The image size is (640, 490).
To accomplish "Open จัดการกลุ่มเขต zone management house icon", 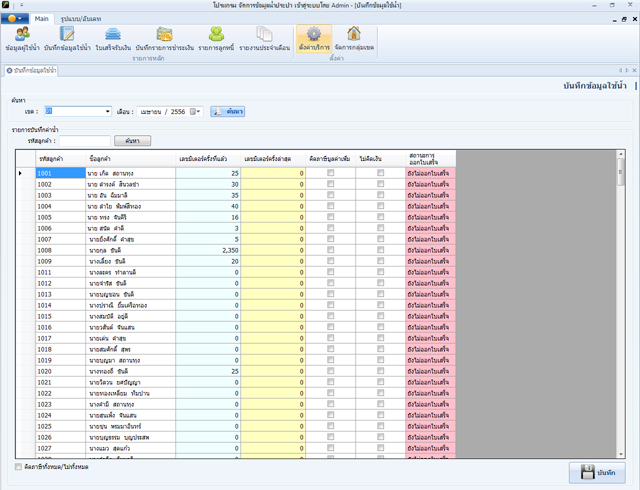I will pyautogui.click(x=354, y=39).
